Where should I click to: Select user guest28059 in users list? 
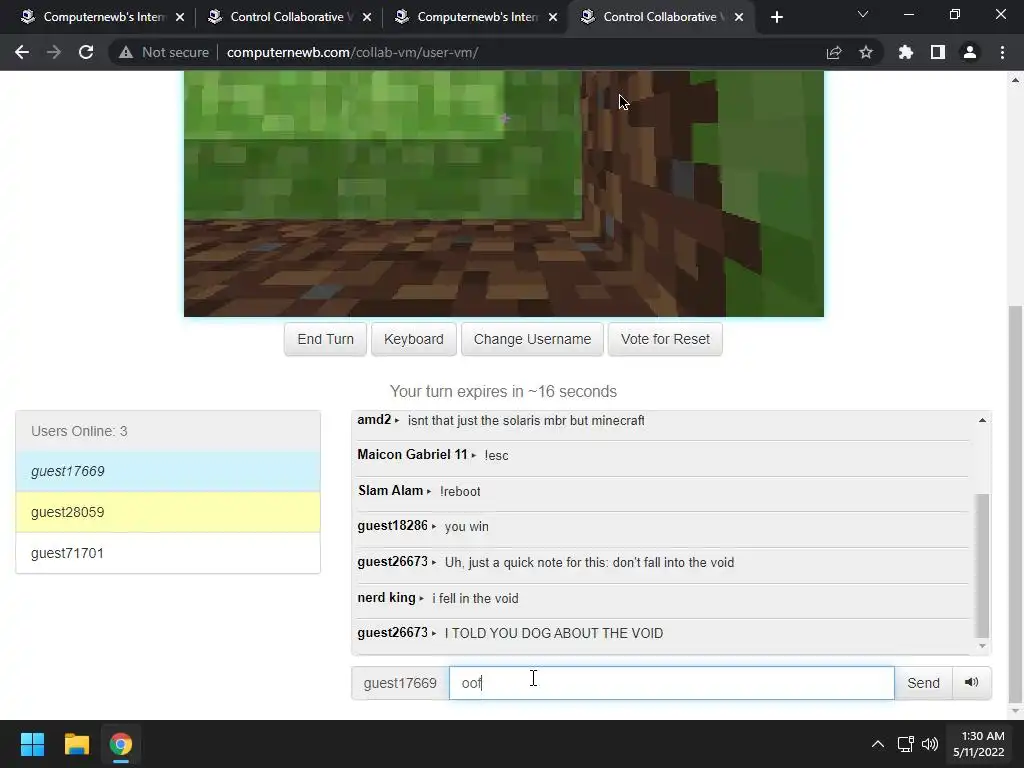pyautogui.click(x=168, y=512)
